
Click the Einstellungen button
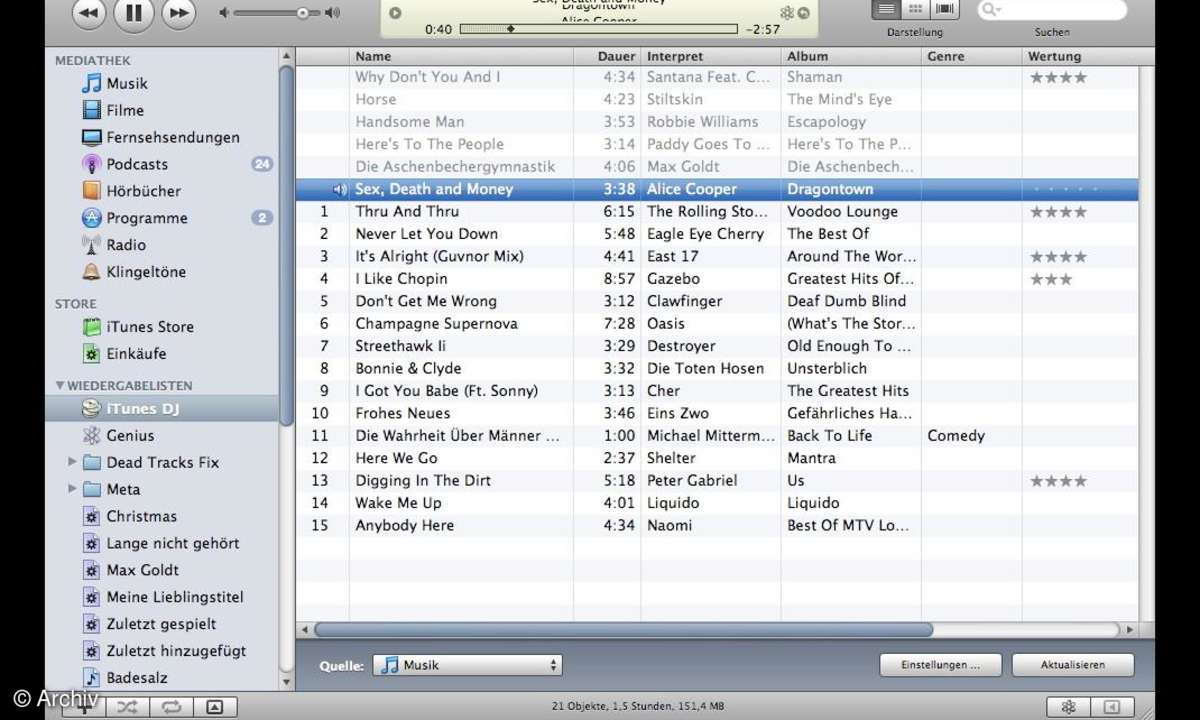coord(940,665)
